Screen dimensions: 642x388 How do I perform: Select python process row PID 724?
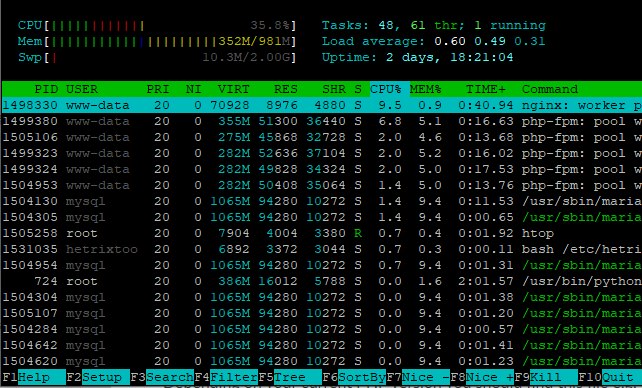pyautogui.click(x=322, y=281)
